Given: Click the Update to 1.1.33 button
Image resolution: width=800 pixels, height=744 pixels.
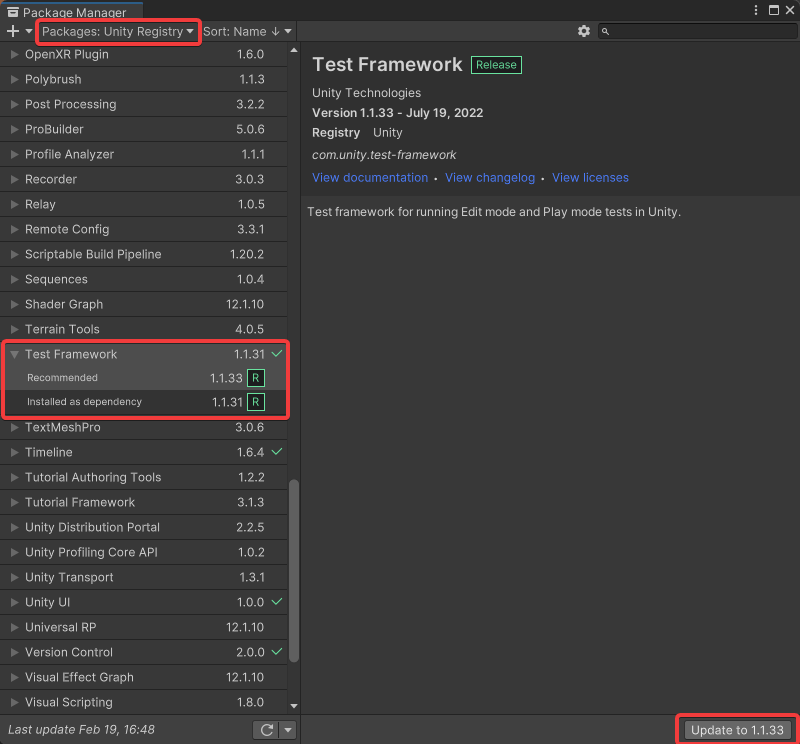Looking at the screenshot, I should click(x=737, y=729).
